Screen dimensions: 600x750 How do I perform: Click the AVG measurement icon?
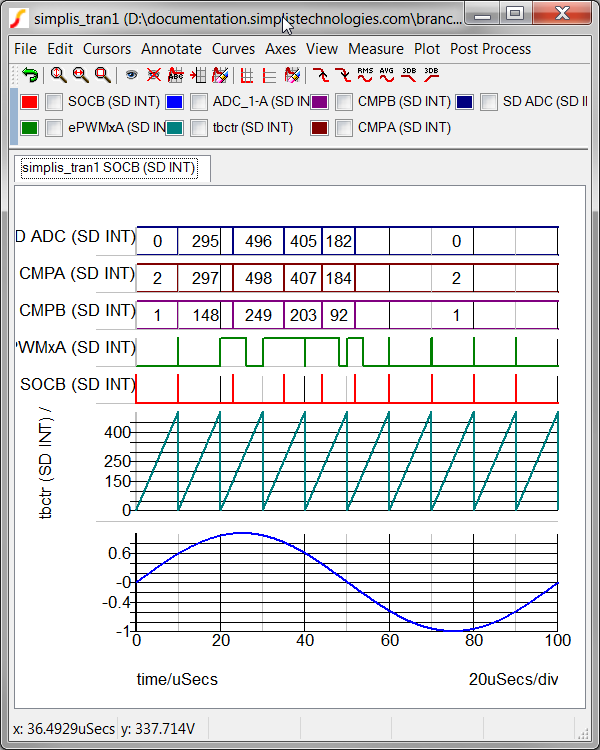click(x=387, y=75)
